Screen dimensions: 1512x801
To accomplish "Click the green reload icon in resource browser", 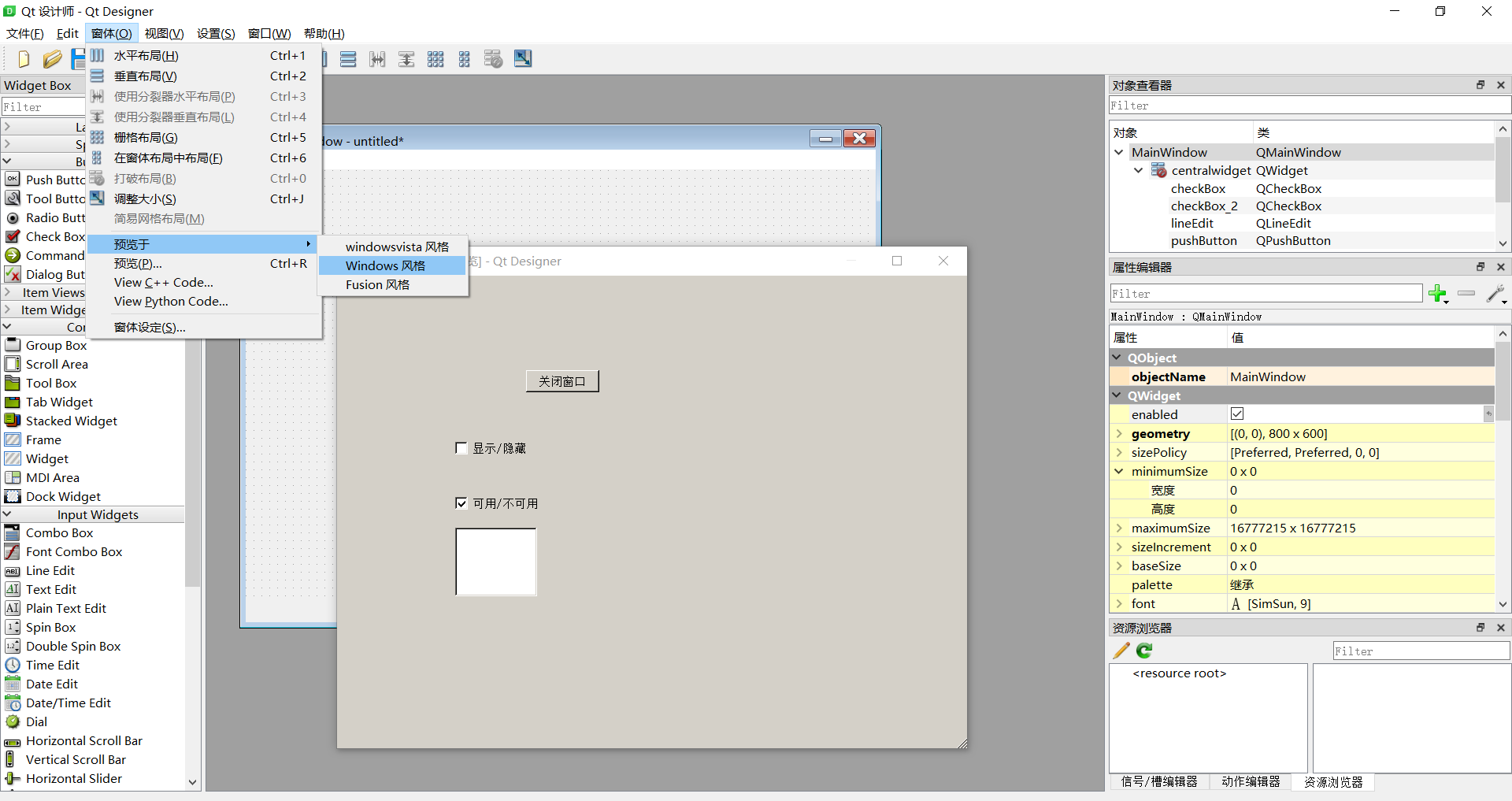I will 1144,651.
